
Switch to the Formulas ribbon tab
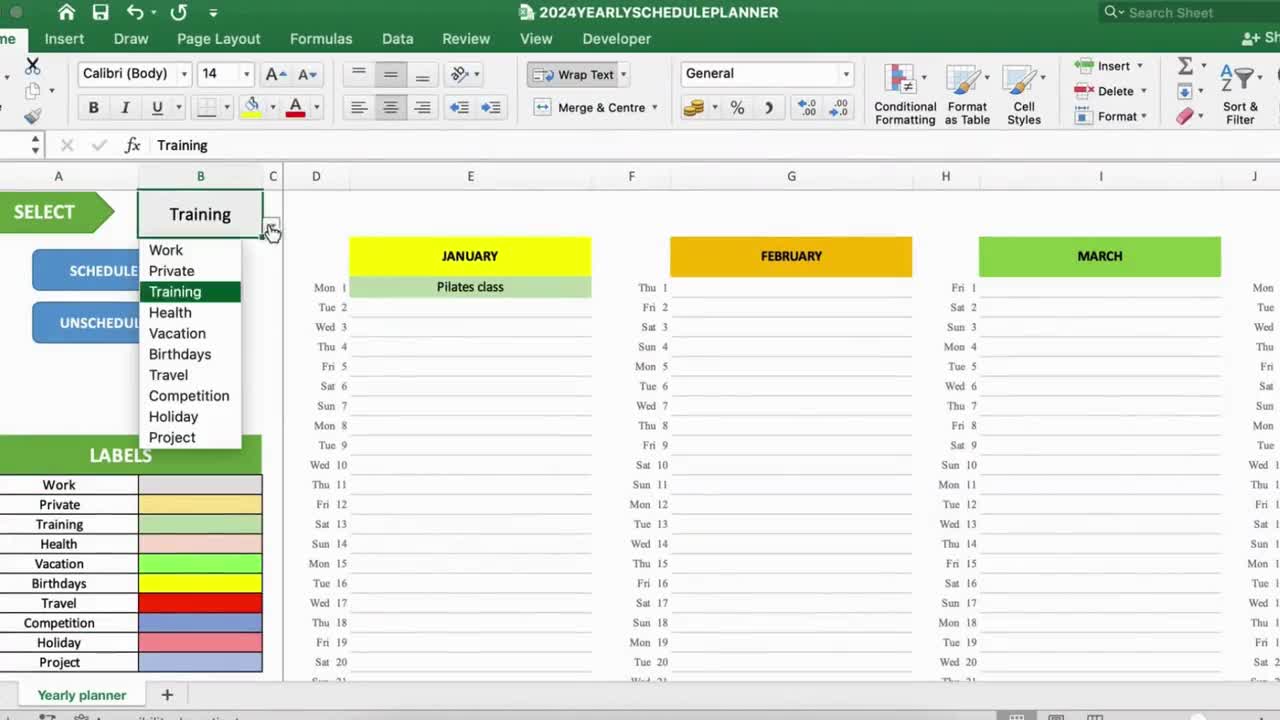pyautogui.click(x=321, y=38)
